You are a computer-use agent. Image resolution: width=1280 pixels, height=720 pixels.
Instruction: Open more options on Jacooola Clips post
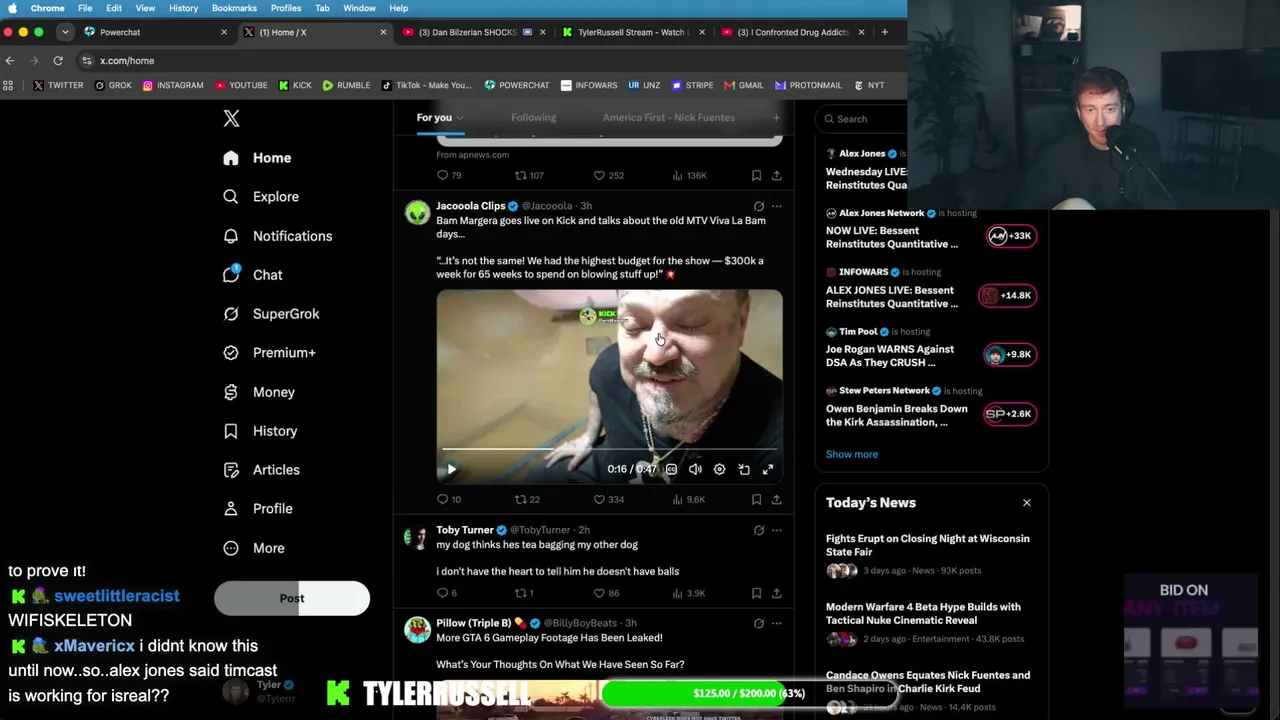(x=776, y=206)
